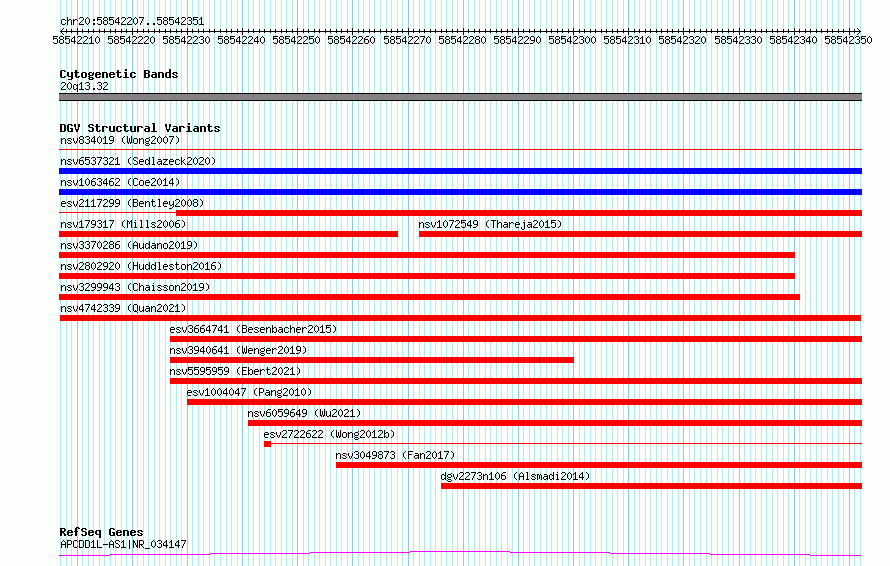Image resolution: width=890 pixels, height=566 pixels.
Task: Open nsv3299943 (Chaisson2019) variant label
Action: (135, 287)
